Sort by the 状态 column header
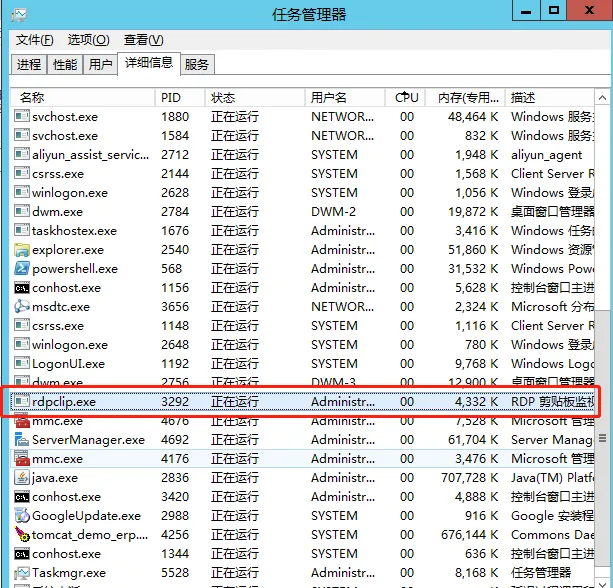The height and width of the screenshot is (588, 613). (255, 97)
